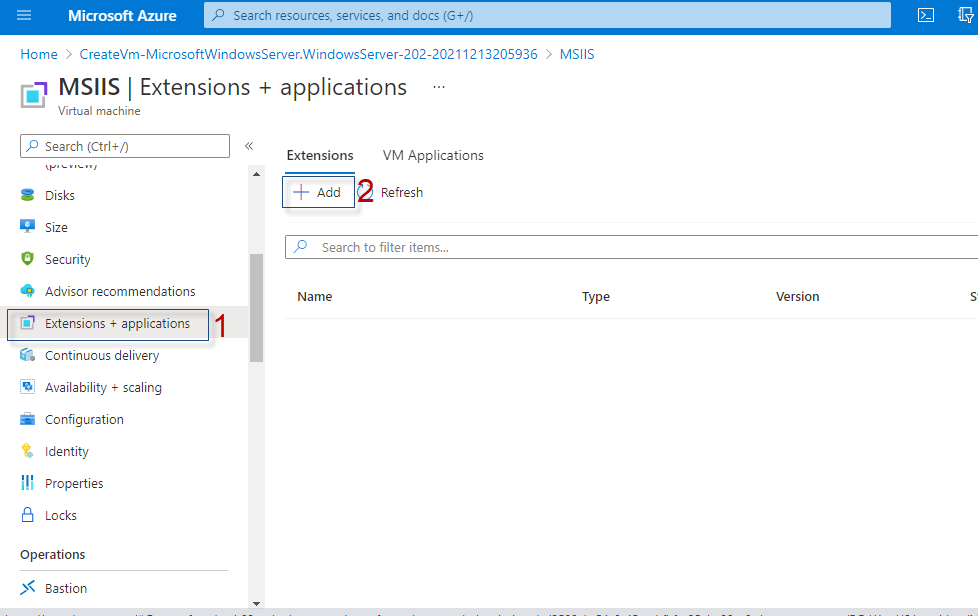This screenshot has width=978, height=616.
Task: Click the magnifier icon in the global search bar
Action: (x=218, y=15)
